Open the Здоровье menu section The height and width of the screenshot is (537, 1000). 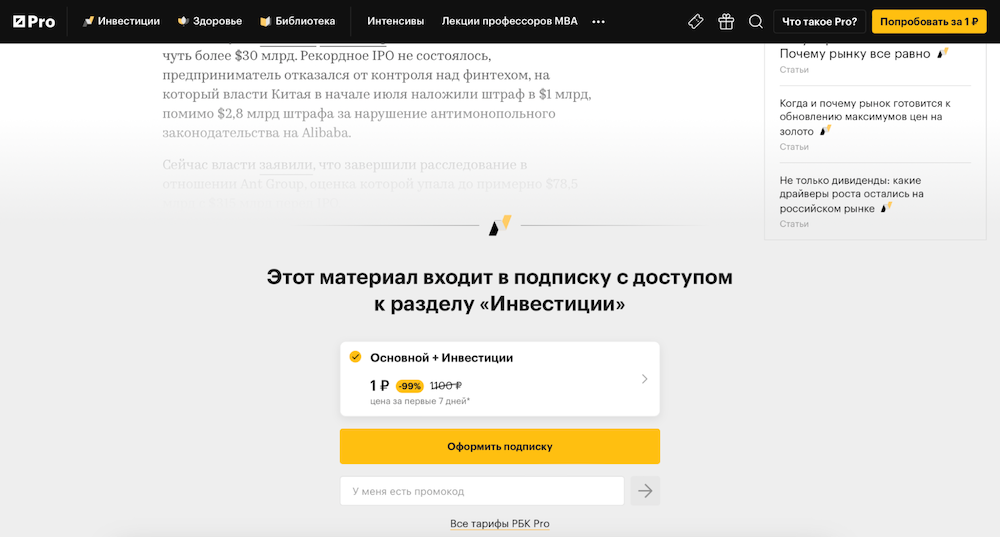210,21
